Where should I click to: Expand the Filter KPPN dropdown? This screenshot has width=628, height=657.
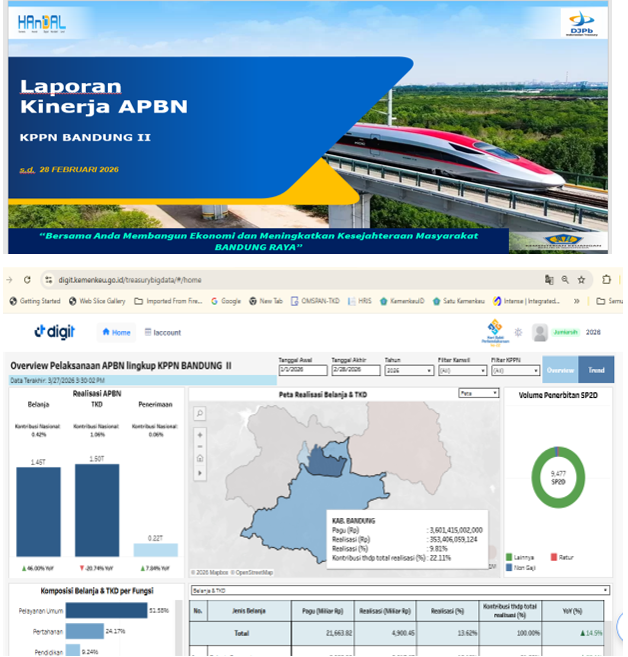[x=515, y=370]
